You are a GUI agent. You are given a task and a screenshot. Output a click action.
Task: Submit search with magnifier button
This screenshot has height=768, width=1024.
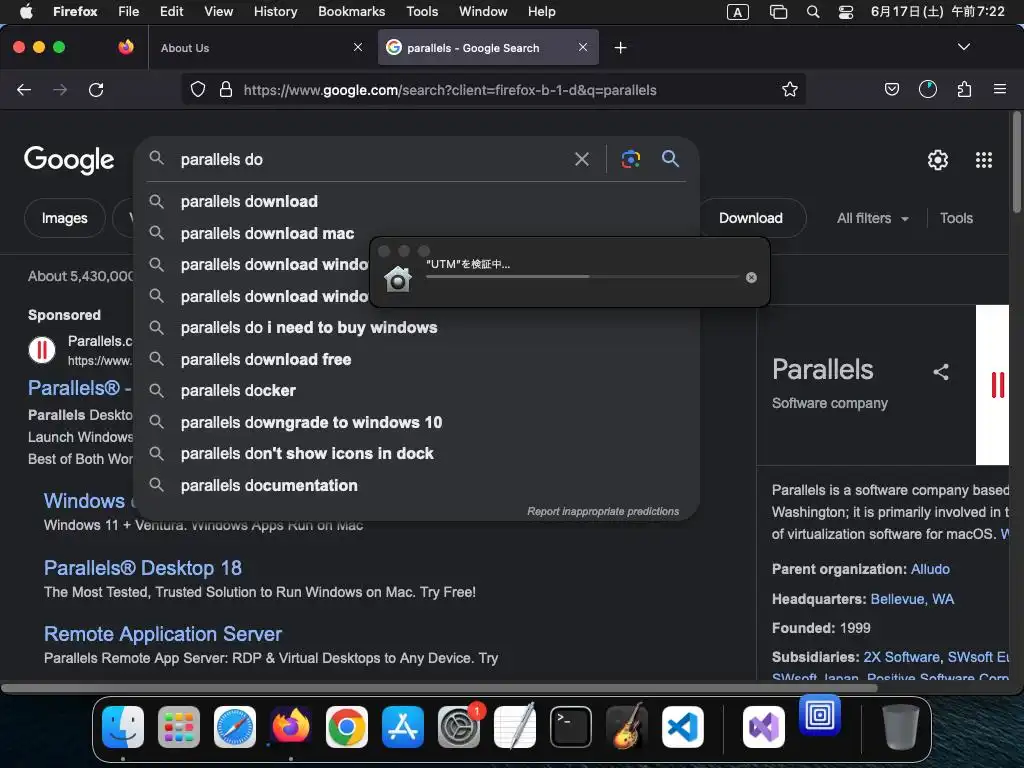[670, 159]
